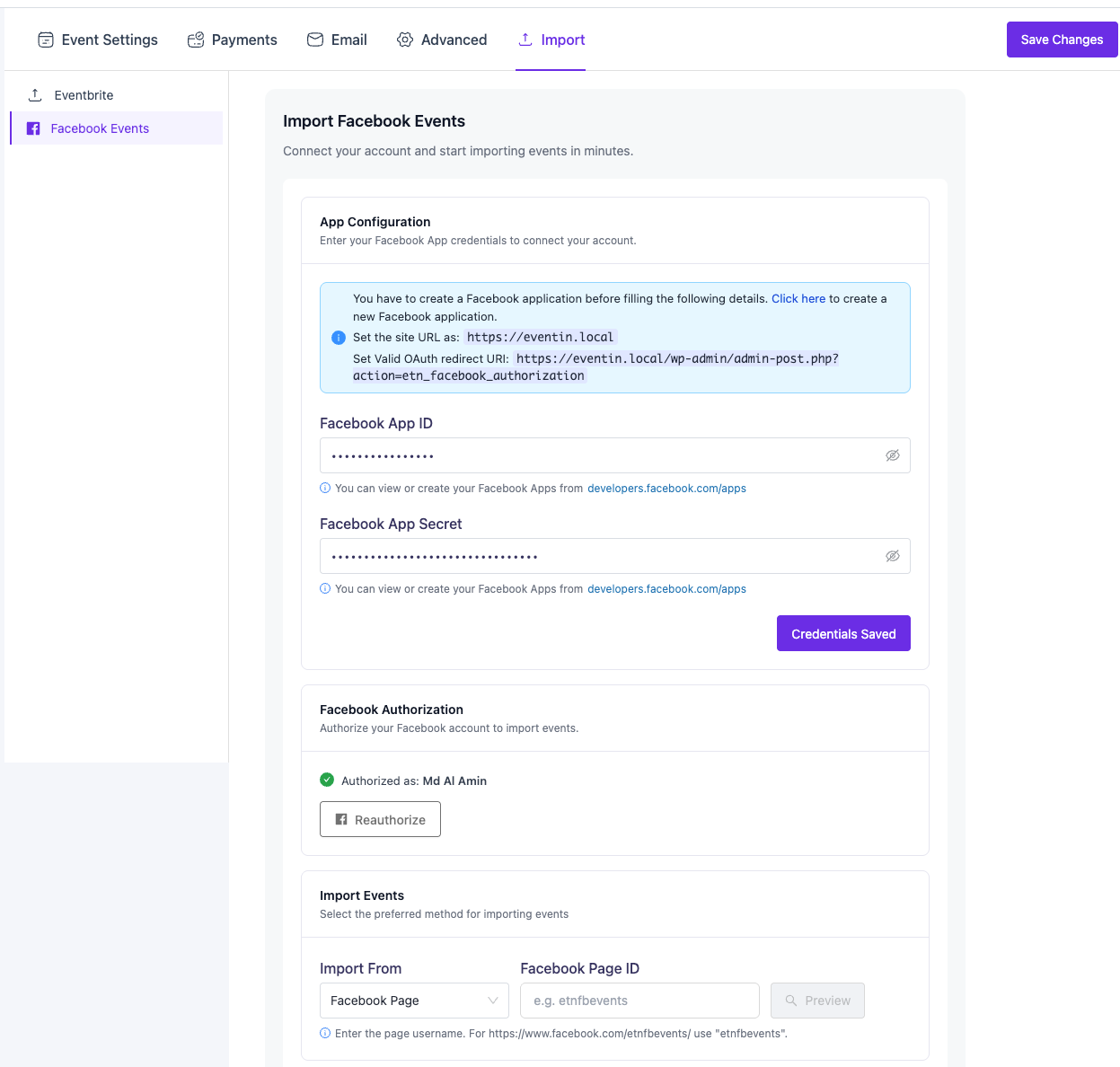
Task: Click the Eventbrite upload icon in sidebar
Action: 35,95
